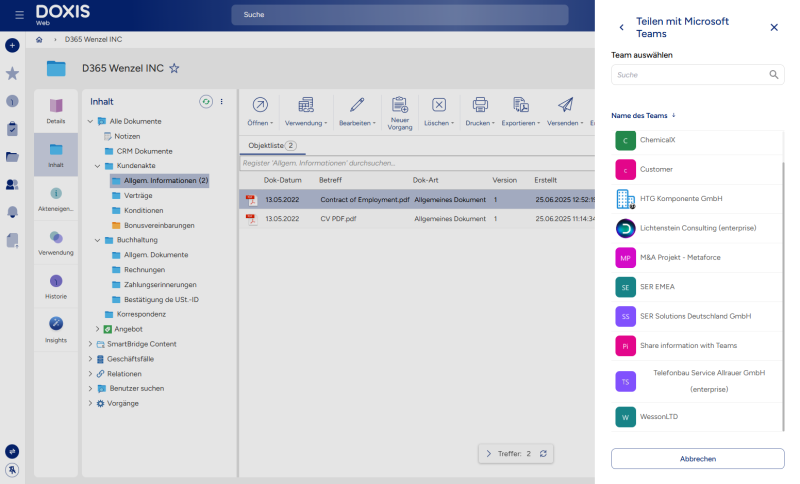
Task: Click the plus create icon in left sidebar
Action: coord(12,45)
